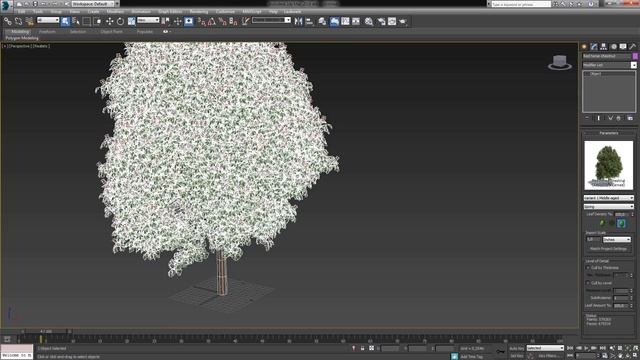This screenshot has height=360, width=640.
Task: Open Select by Name dialog
Action: pyautogui.click(x=76, y=21)
